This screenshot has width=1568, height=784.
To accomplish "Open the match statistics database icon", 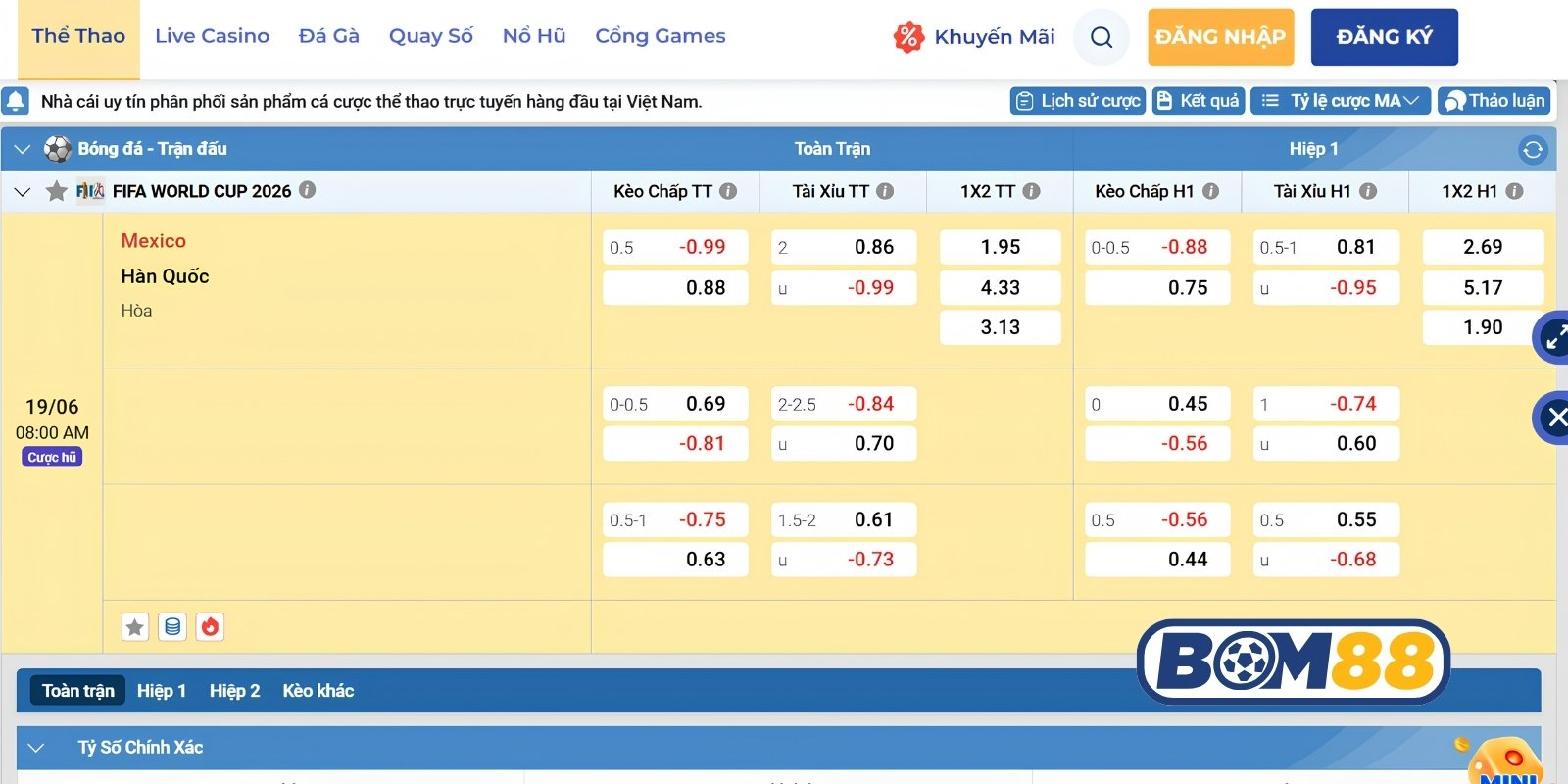I will 172,627.
